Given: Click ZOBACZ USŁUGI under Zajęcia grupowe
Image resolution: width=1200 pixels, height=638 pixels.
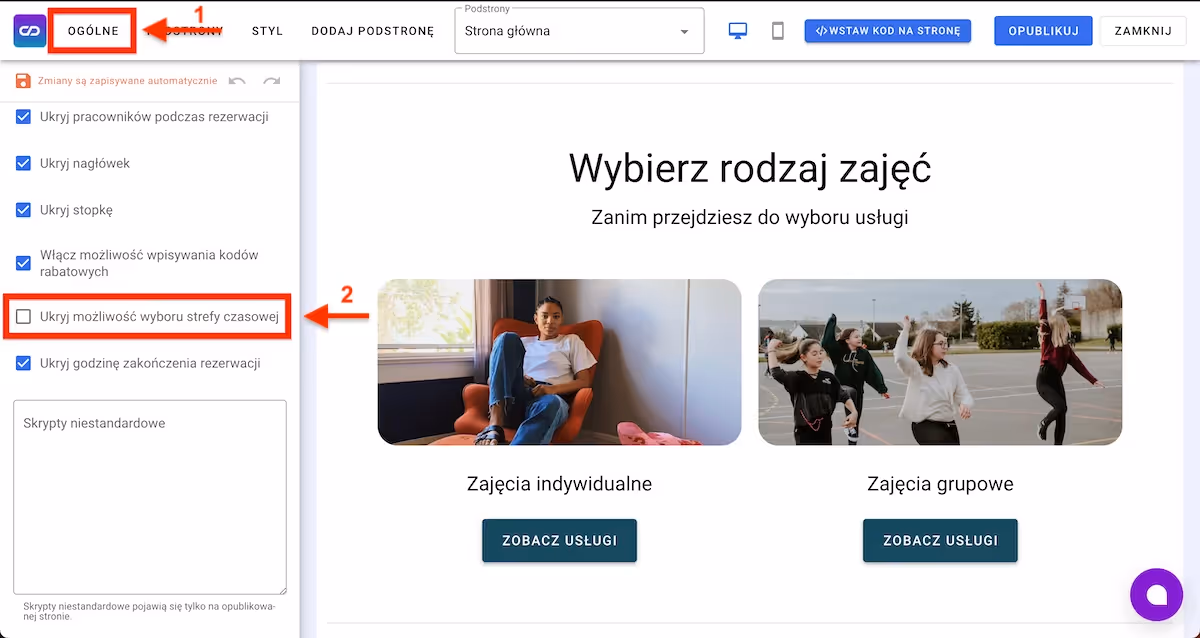Looking at the screenshot, I should tap(940, 540).
